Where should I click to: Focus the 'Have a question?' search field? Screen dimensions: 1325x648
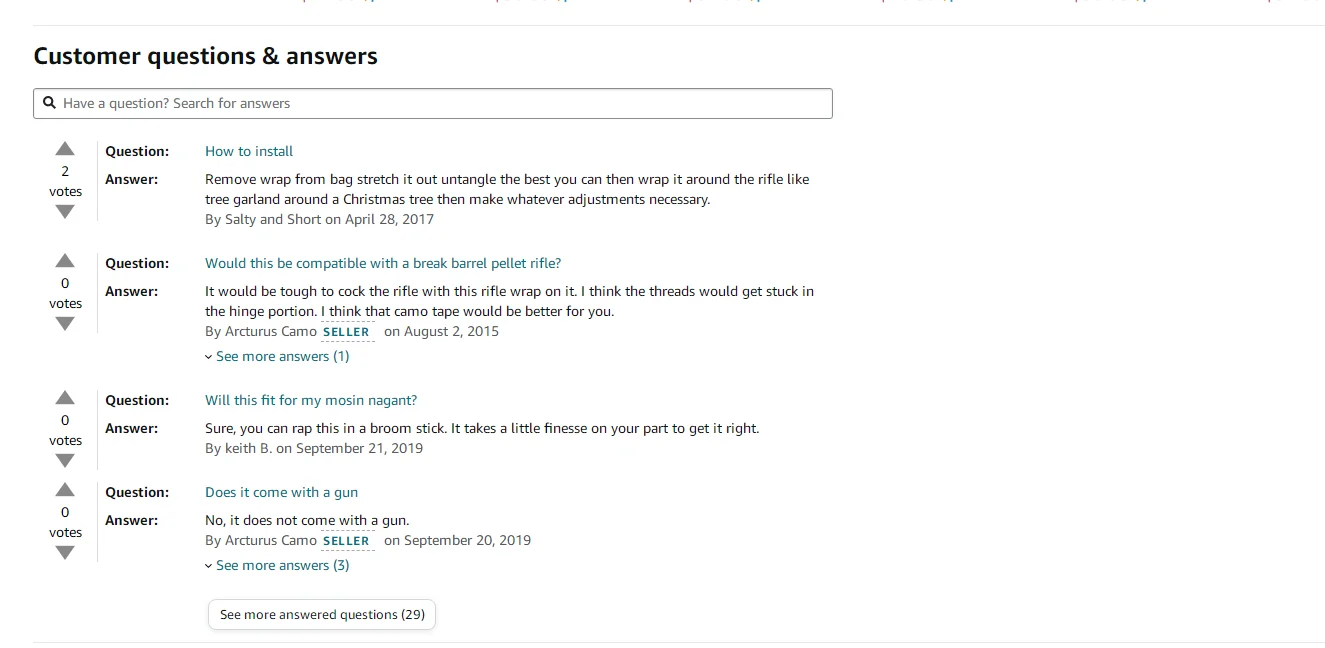(440, 103)
